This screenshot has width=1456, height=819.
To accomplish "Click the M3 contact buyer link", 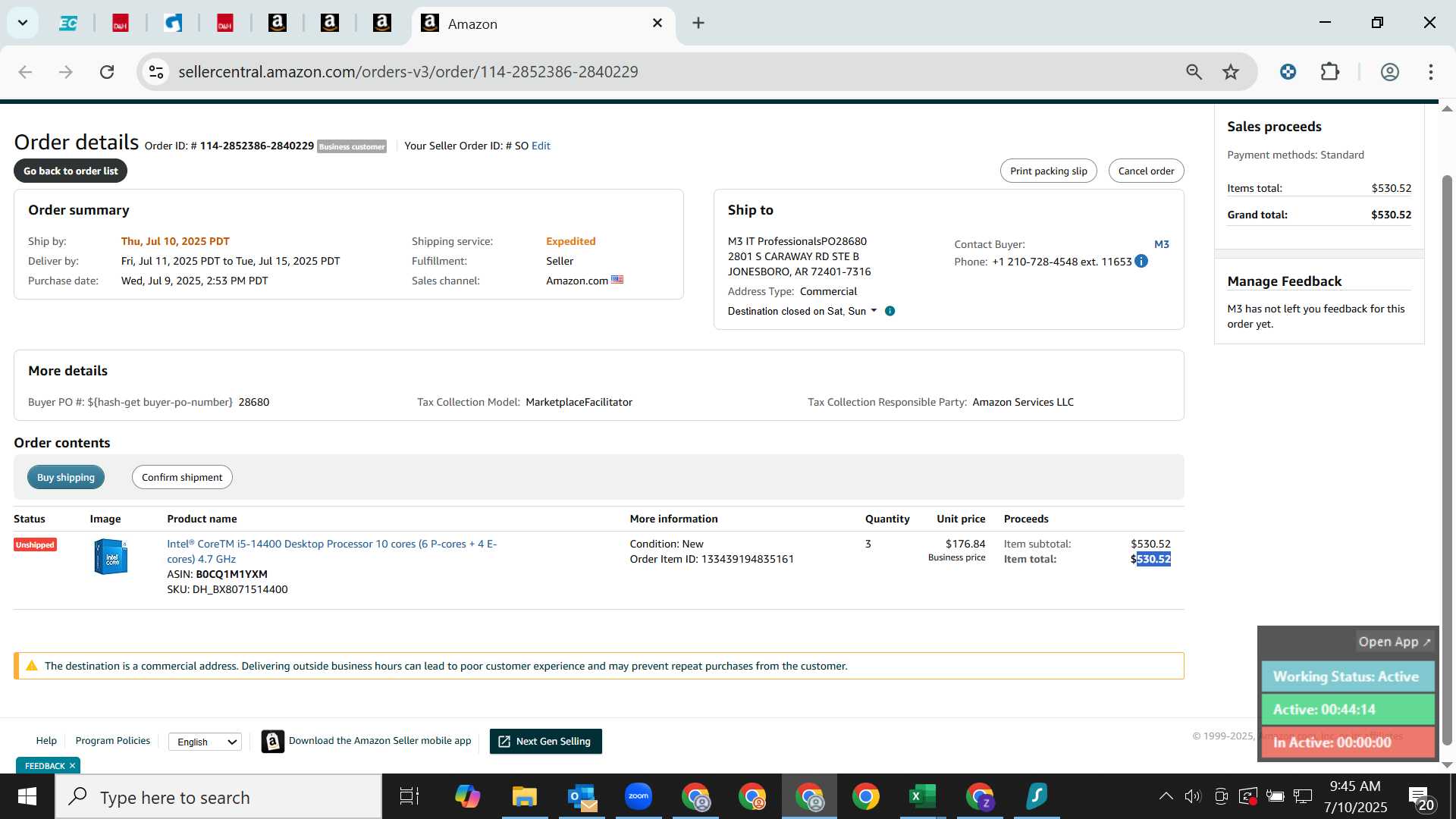I will click(x=1161, y=245).
